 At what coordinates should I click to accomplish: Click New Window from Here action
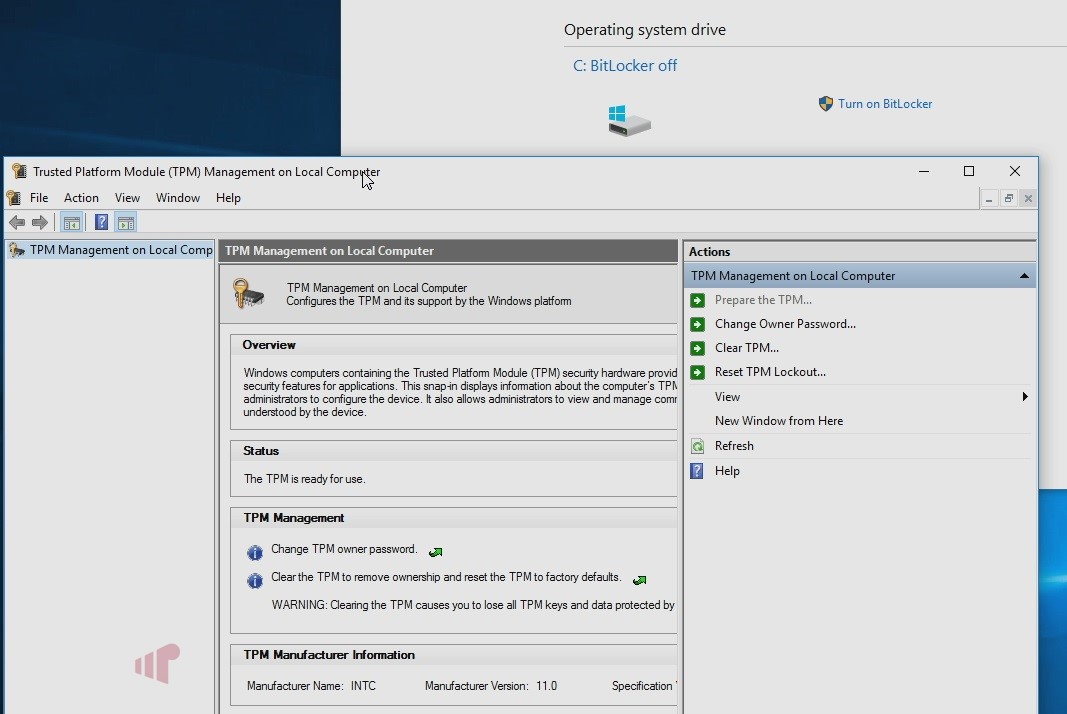coord(778,421)
